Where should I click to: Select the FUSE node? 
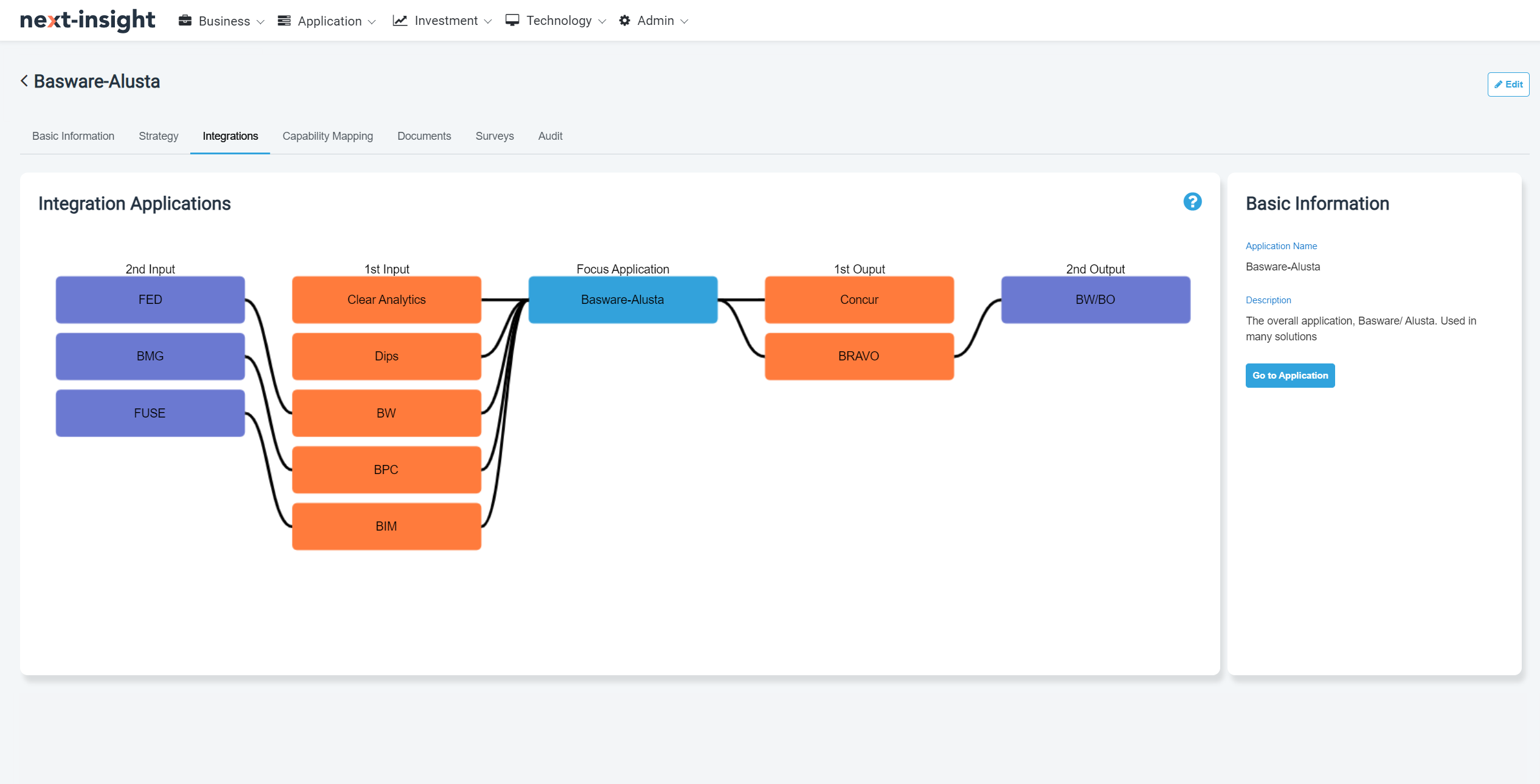point(150,413)
